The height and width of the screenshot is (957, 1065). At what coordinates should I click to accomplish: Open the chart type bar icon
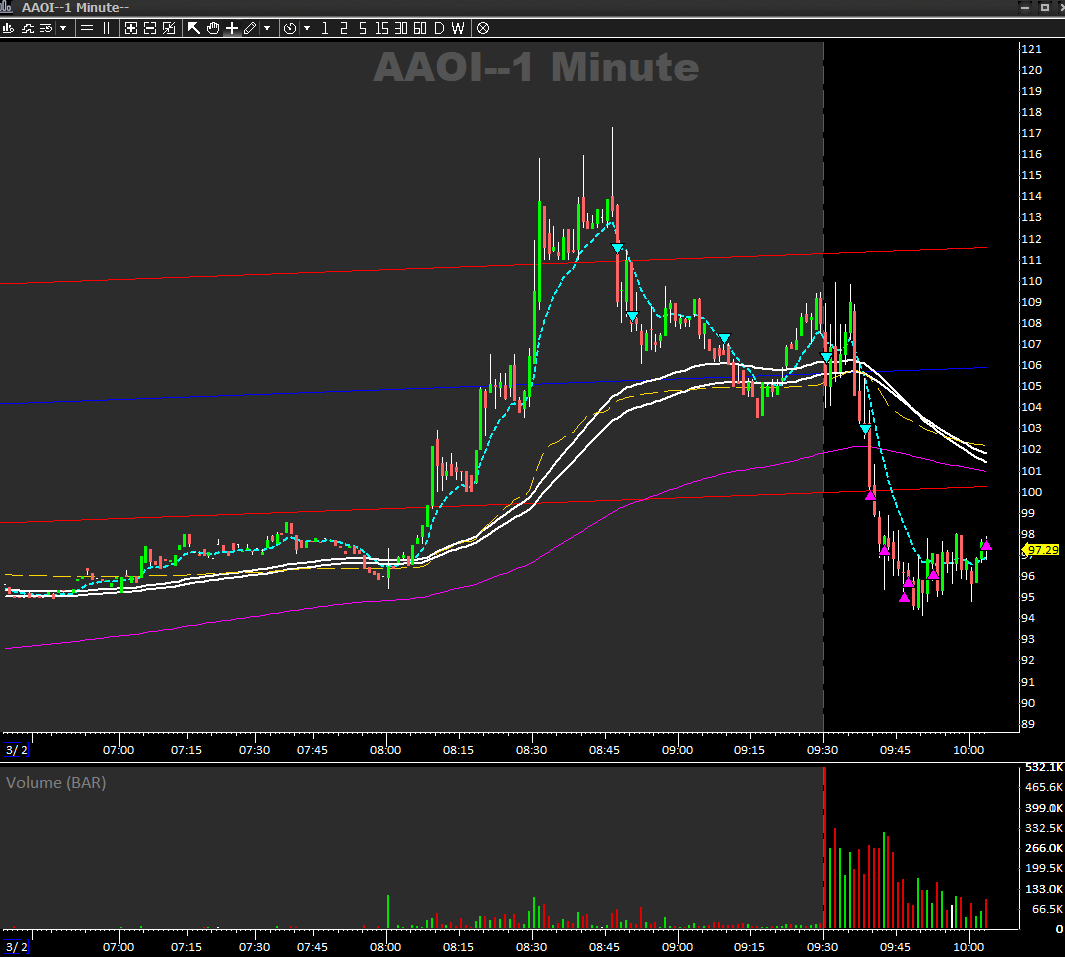(9, 28)
